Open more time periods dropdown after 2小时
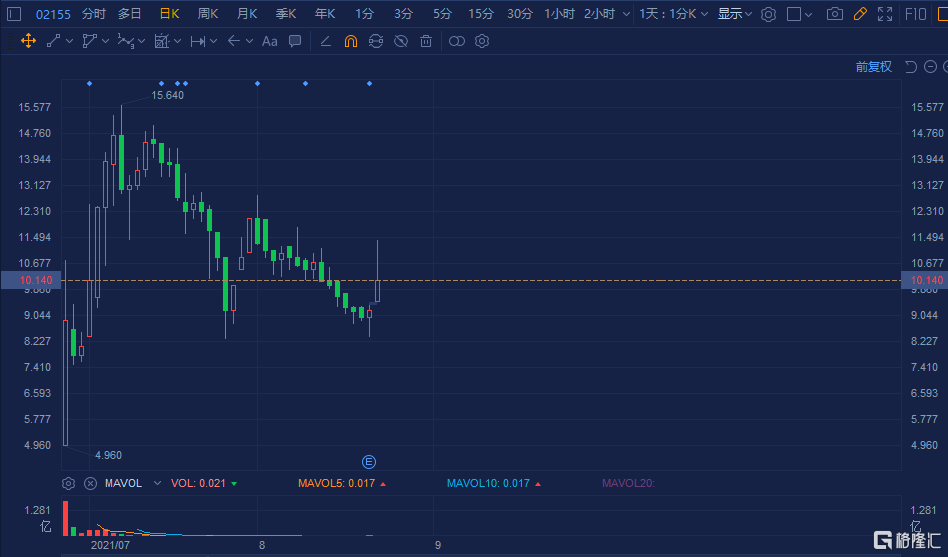The image size is (948, 557). (x=626, y=14)
